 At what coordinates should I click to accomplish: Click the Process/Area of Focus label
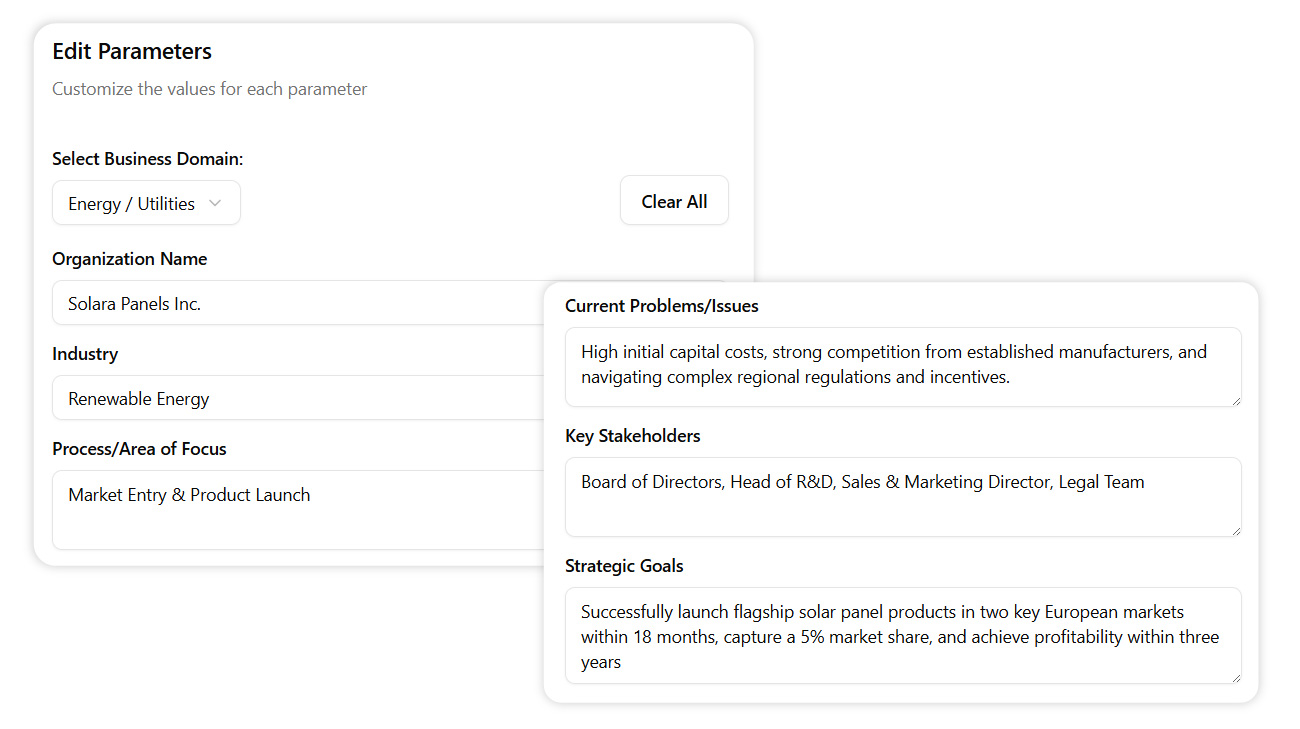[139, 449]
